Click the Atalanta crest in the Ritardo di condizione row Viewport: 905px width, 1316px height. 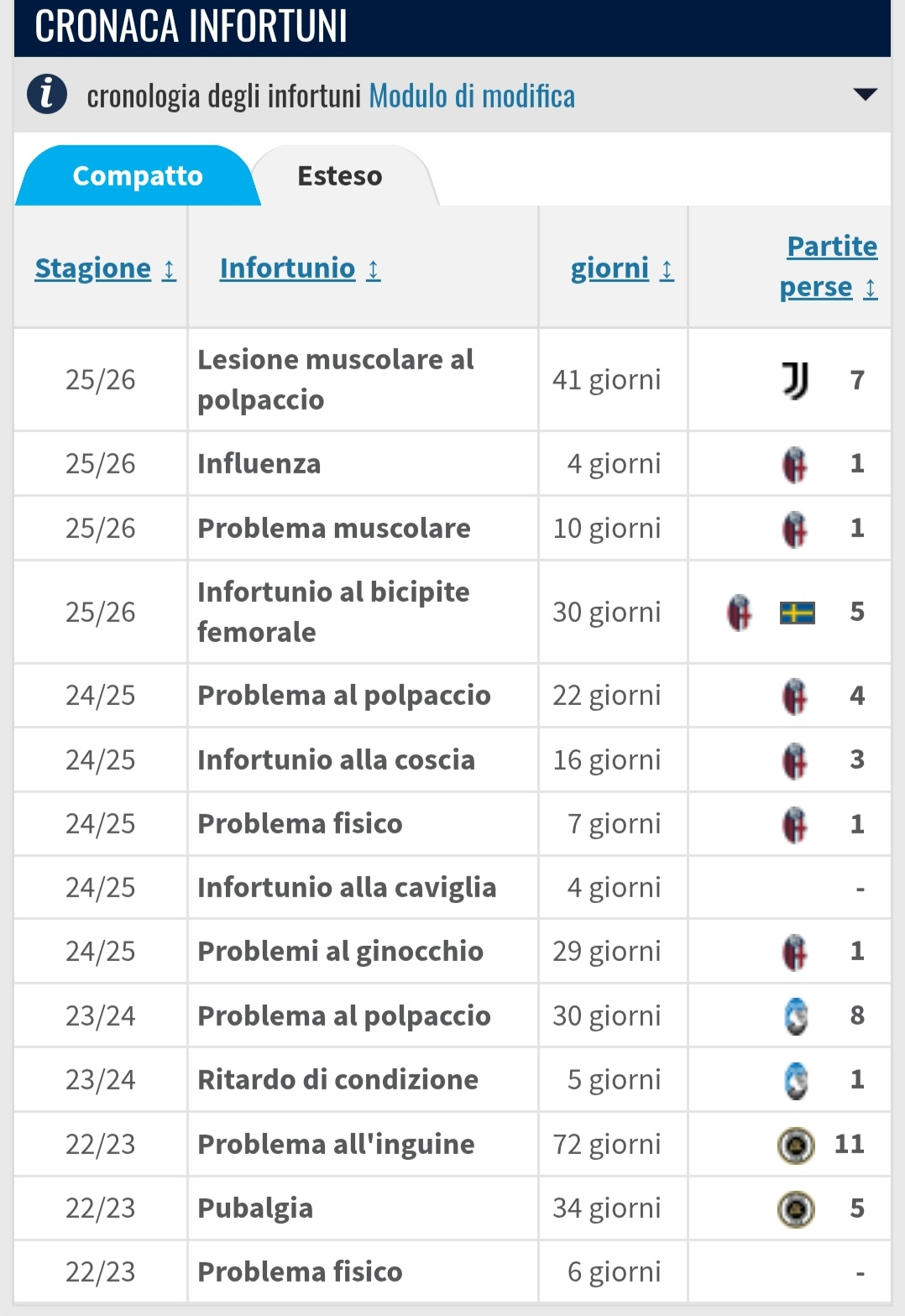point(796,1080)
